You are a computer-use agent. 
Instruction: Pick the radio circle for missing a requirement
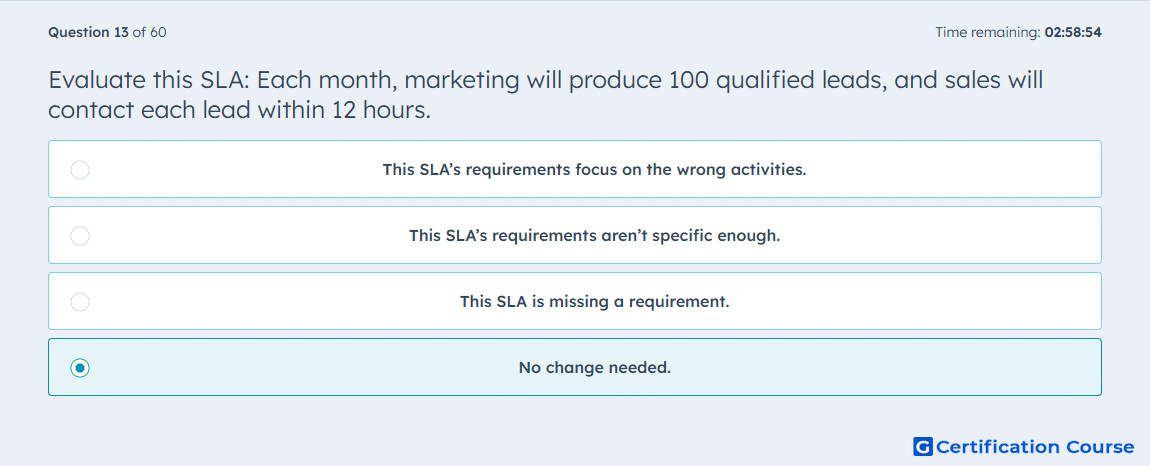[80, 302]
